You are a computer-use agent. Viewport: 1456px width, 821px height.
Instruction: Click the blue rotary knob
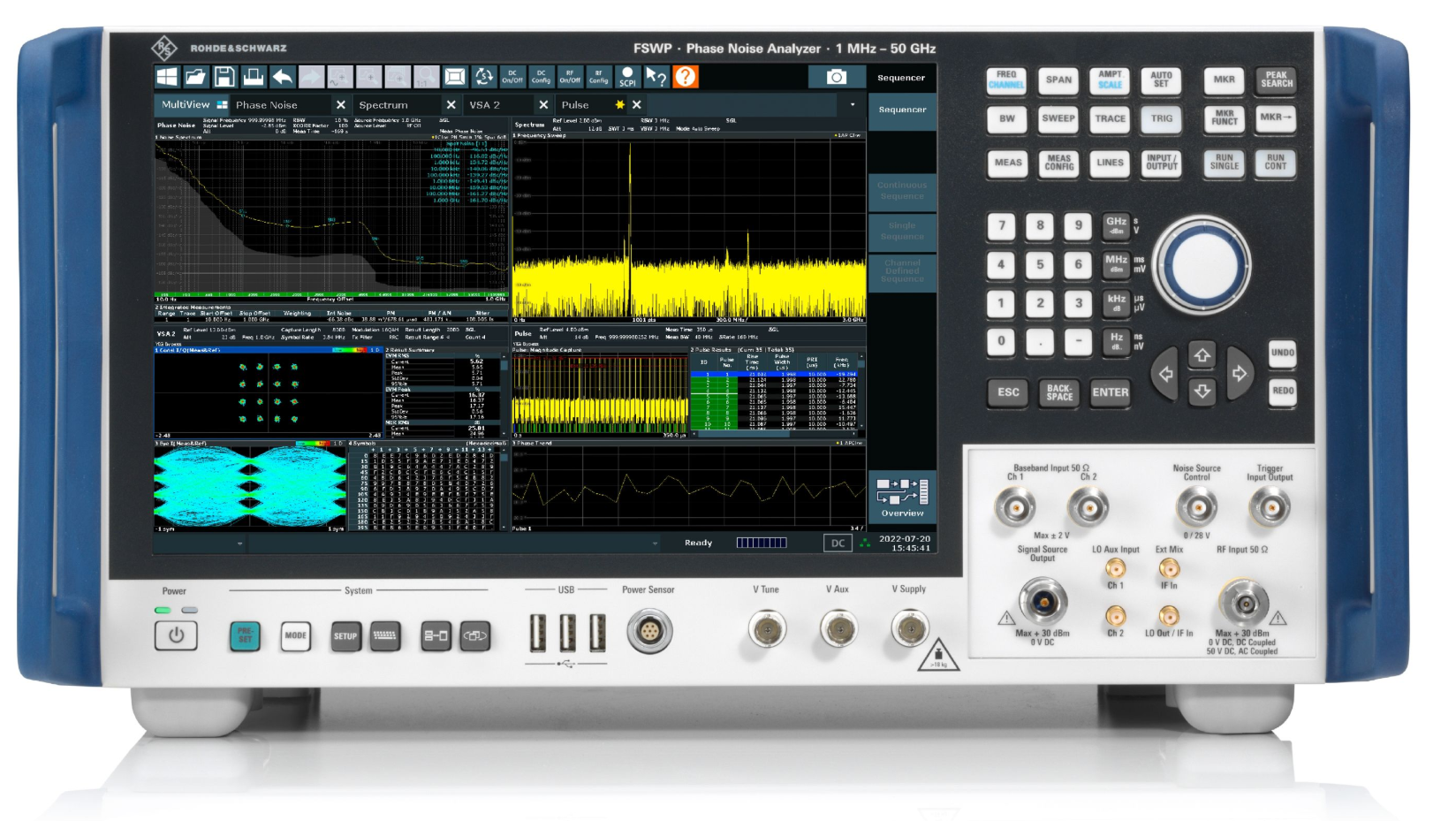(1201, 264)
